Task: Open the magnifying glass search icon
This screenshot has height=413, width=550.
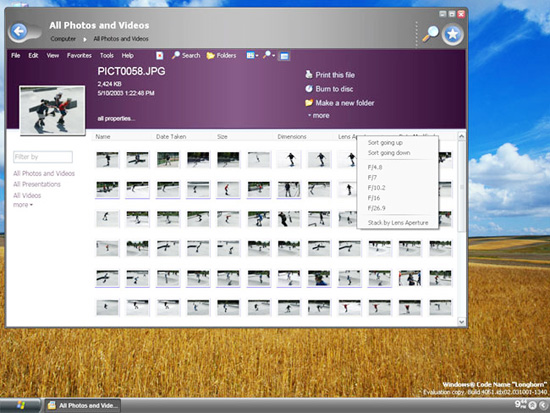Action: point(430,34)
